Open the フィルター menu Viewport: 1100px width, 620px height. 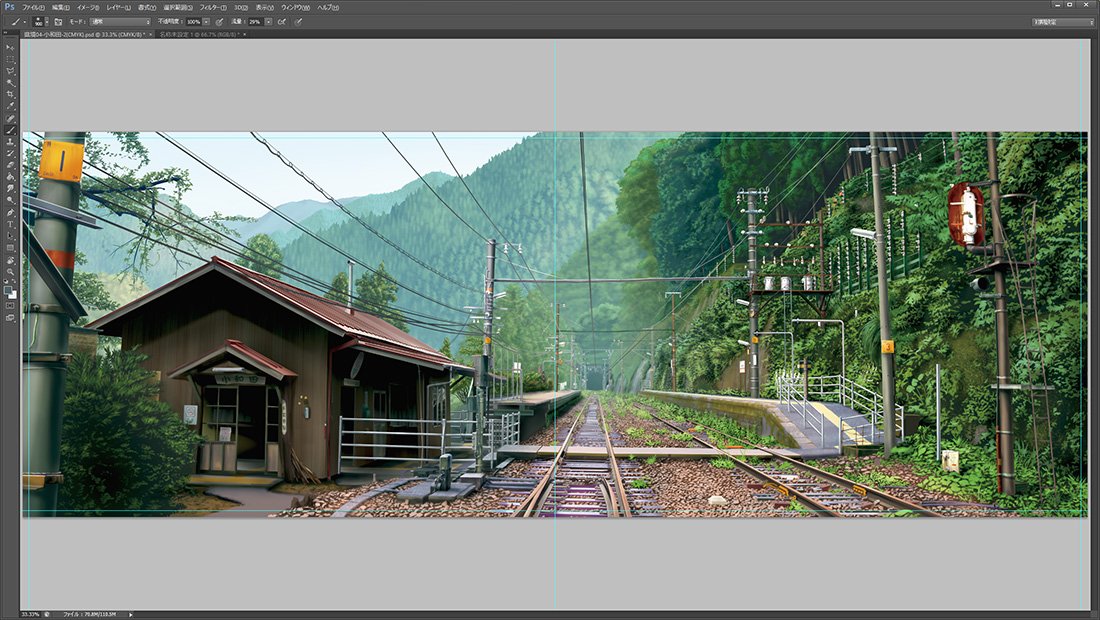point(213,8)
